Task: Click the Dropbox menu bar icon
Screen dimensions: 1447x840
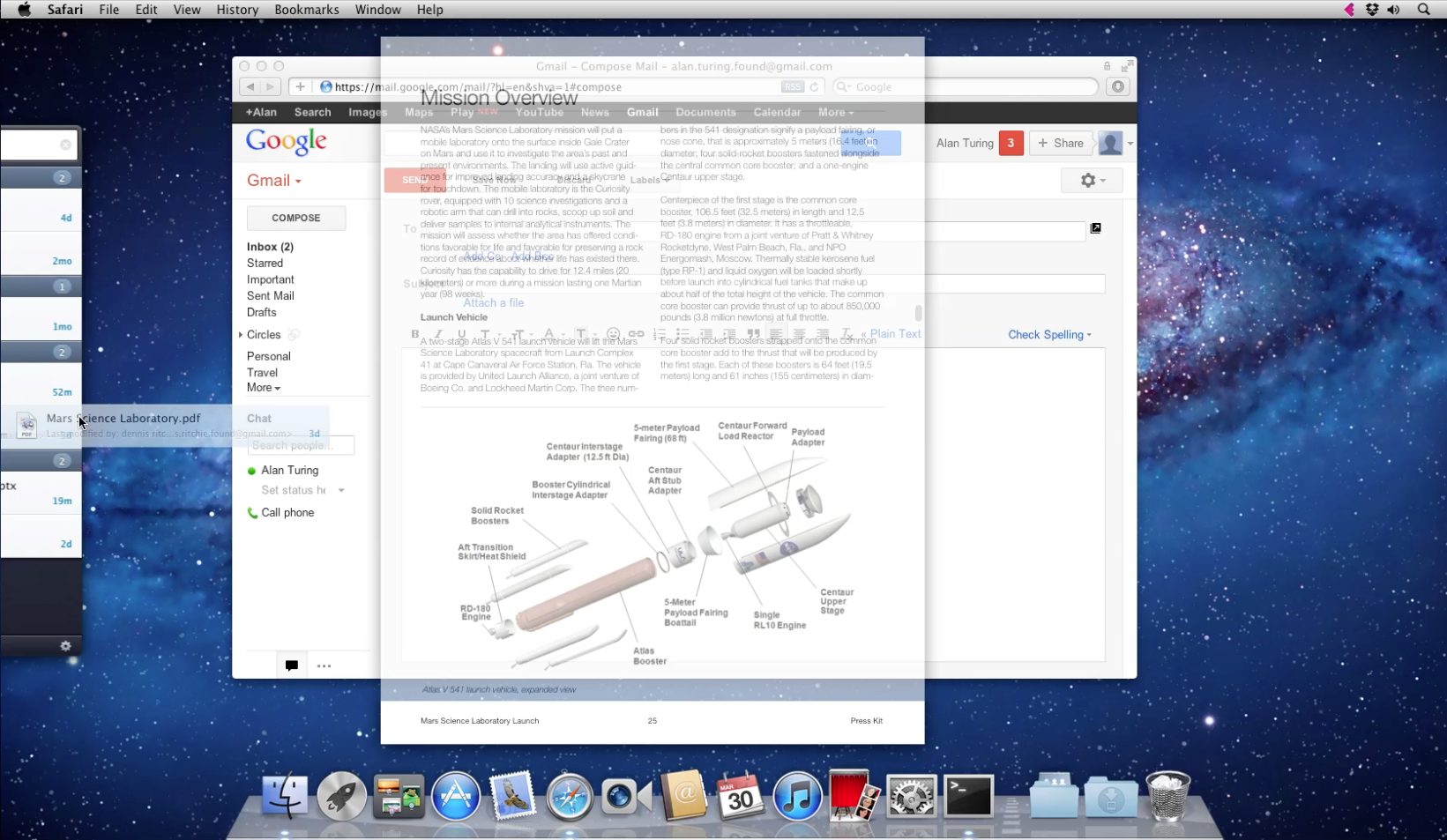Action: click(x=1372, y=10)
